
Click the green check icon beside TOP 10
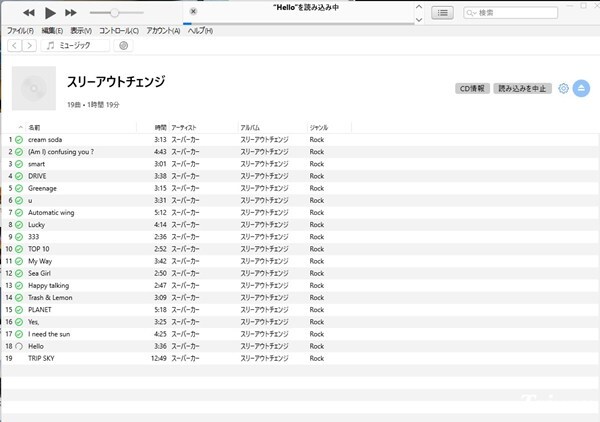pyautogui.click(x=19, y=249)
